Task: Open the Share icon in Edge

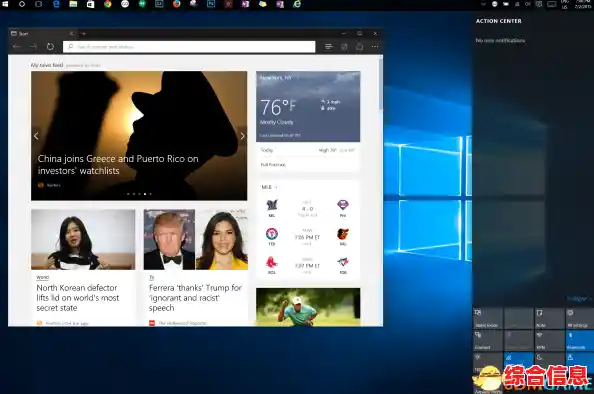Action: (x=360, y=47)
